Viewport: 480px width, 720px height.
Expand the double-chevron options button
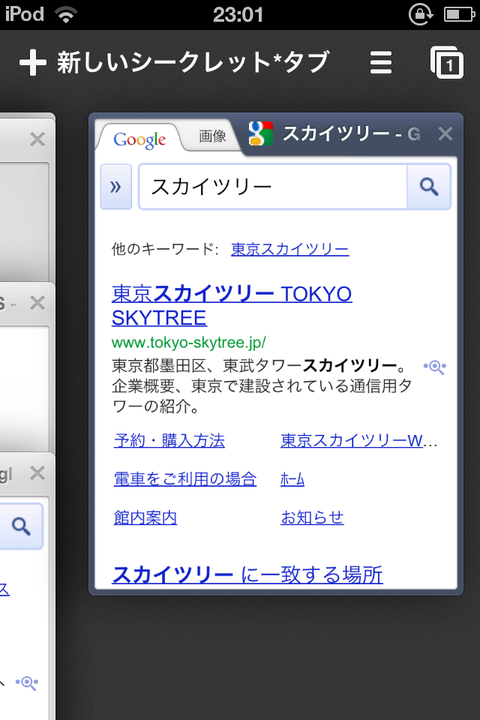116,186
